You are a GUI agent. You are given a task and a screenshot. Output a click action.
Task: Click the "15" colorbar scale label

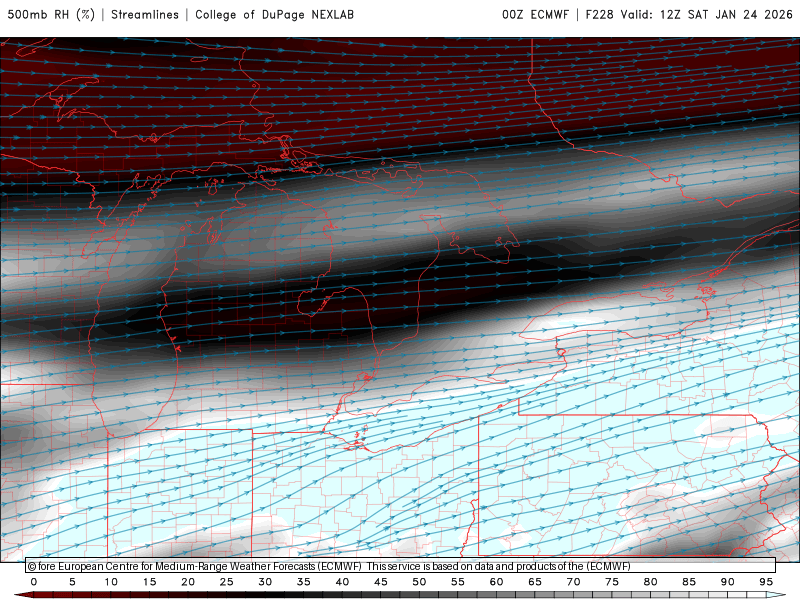point(149,582)
